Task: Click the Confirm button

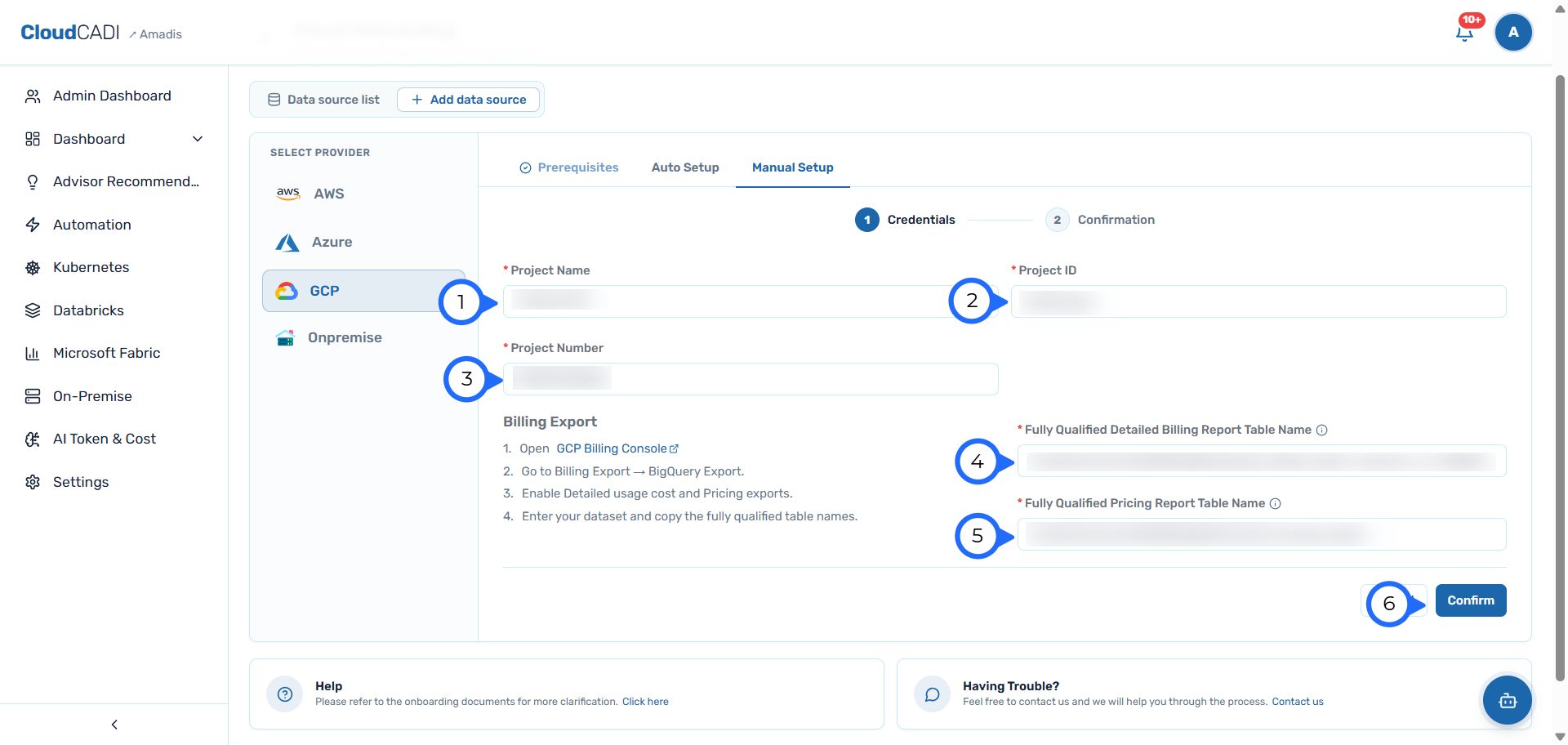Action: pyautogui.click(x=1471, y=600)
